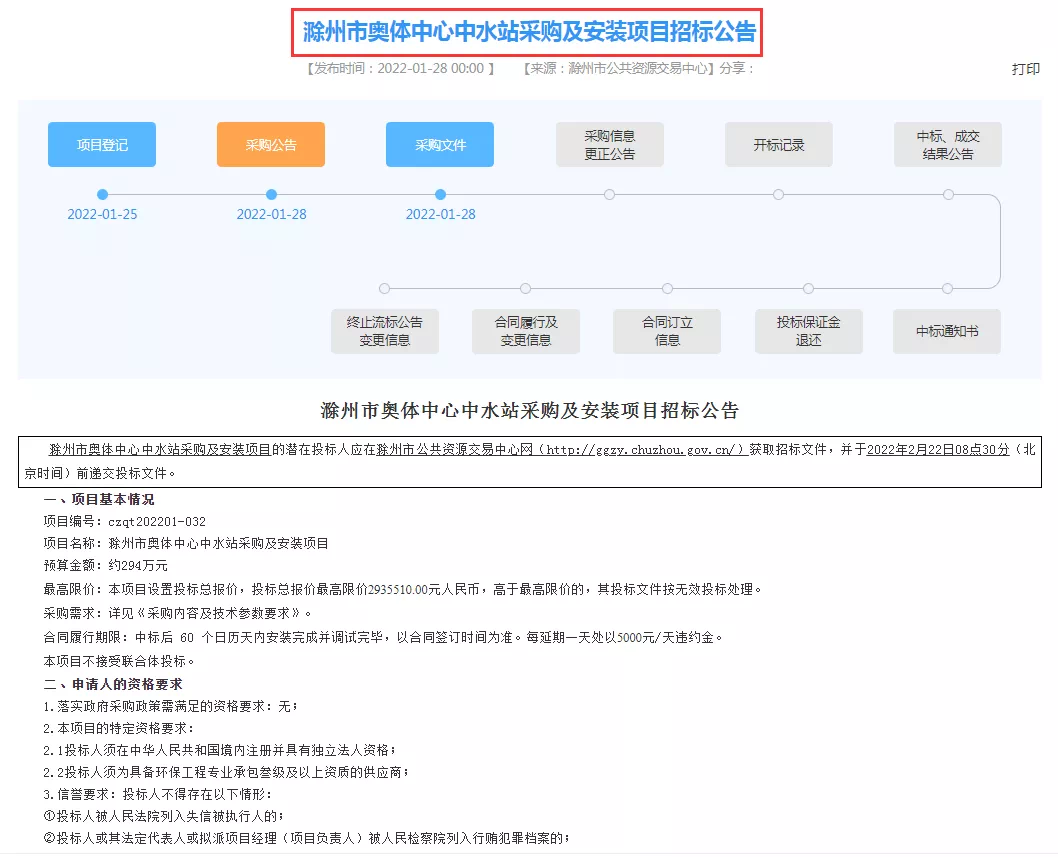Print the page using 打印 link

click(x=1025, y=69)
